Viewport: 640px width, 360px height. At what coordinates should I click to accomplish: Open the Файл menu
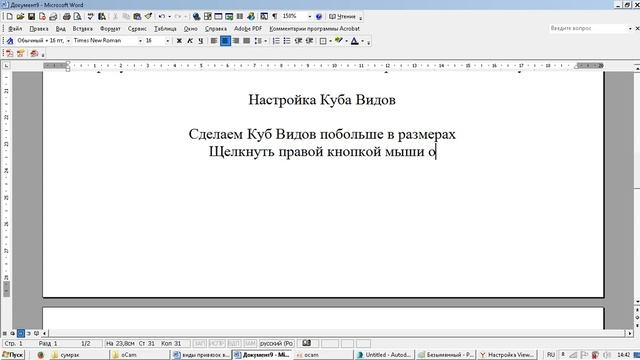pos(15,29)
